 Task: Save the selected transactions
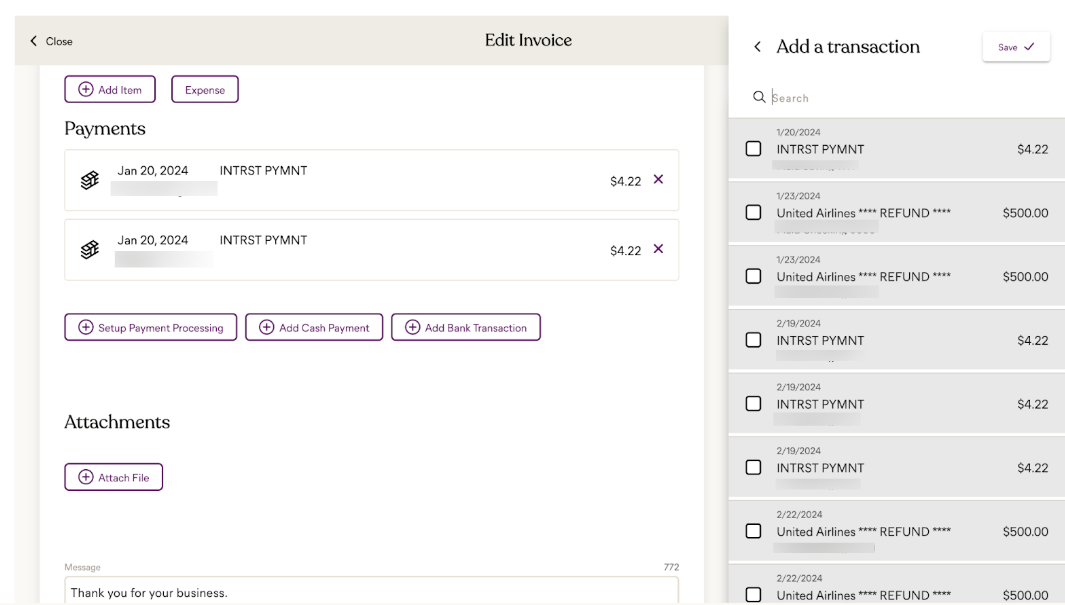pyautogui.click(x=1015, y=47)
